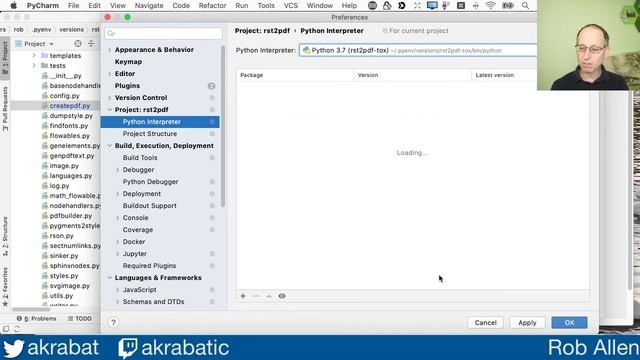Viewport: 640px width, 360px height.
Task: Open the Refactor menu
Action: tap(212, 6)
